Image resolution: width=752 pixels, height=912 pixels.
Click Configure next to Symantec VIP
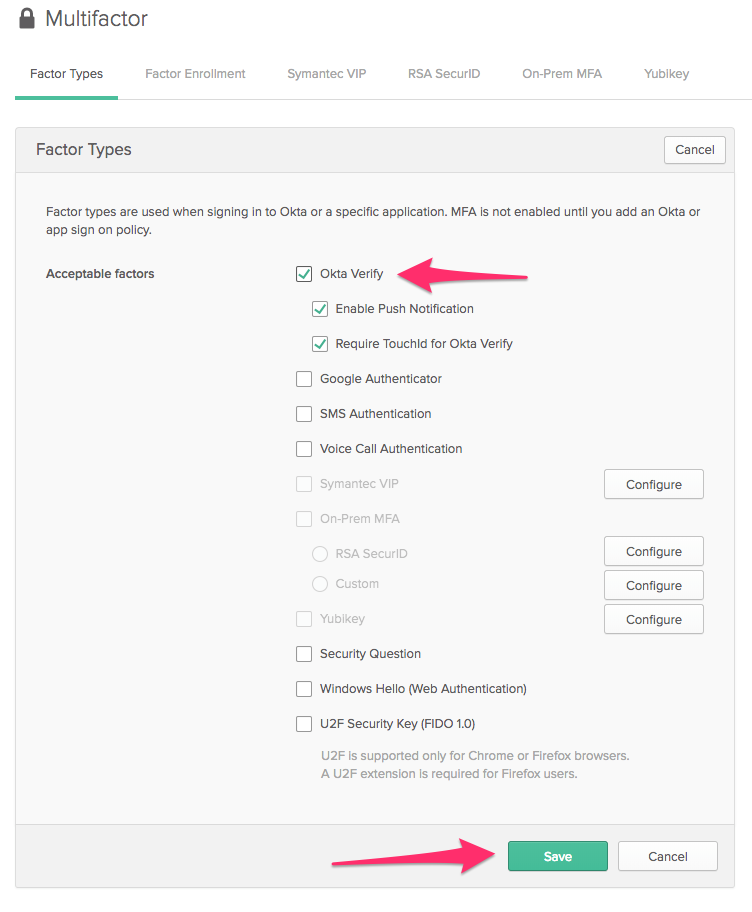click(653, 484)
